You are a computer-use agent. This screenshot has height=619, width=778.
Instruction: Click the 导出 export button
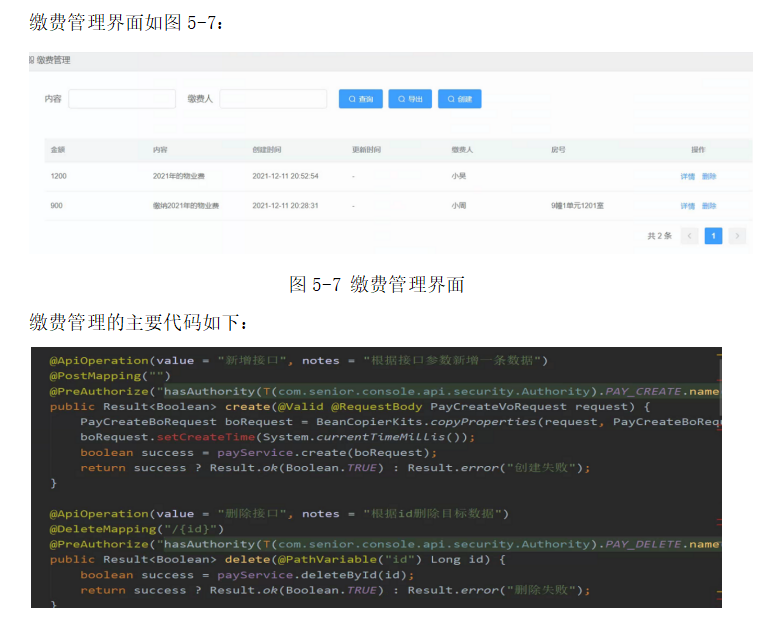tap(410, 99)
